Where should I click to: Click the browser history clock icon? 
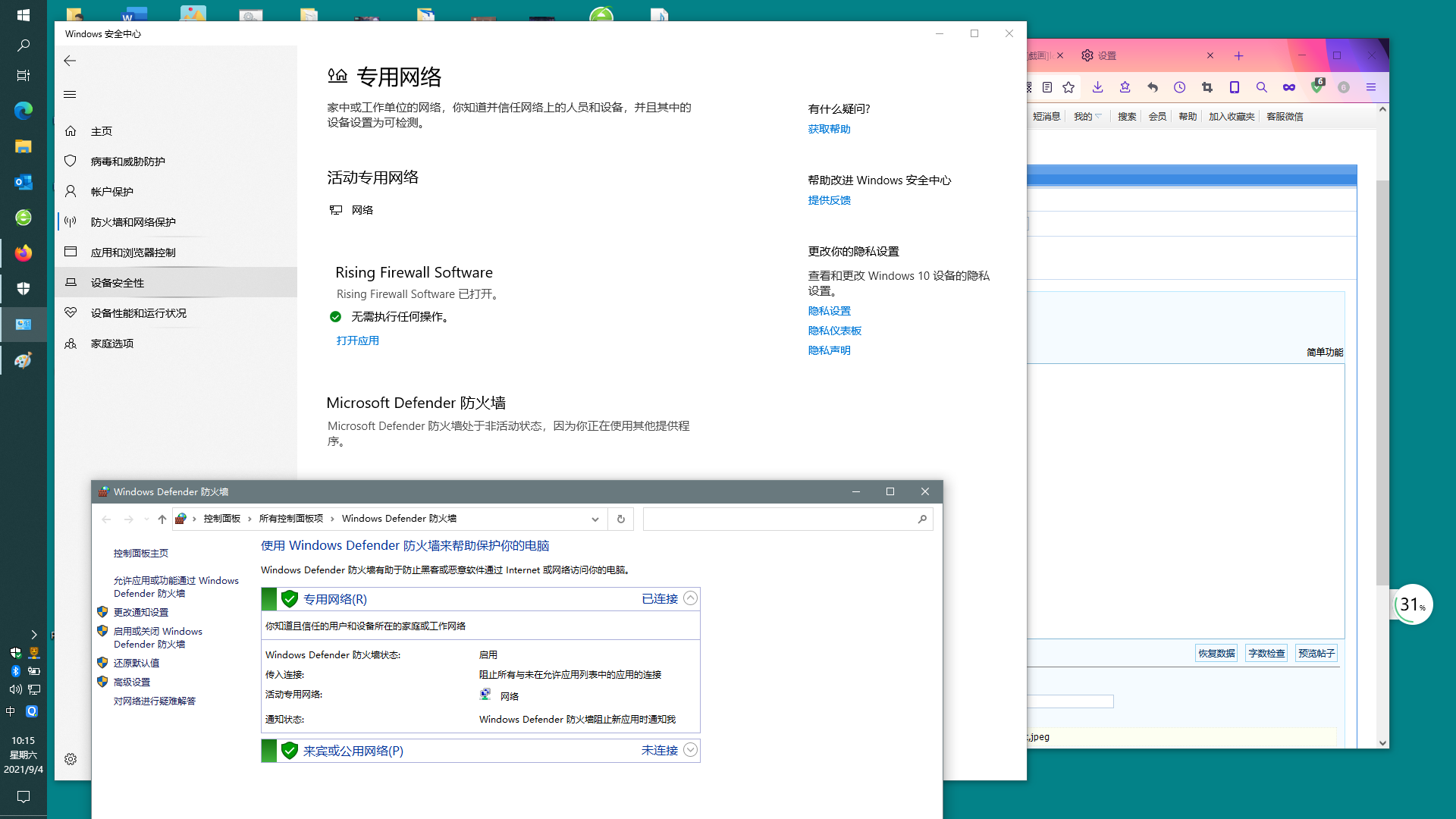click(1179, 87)
